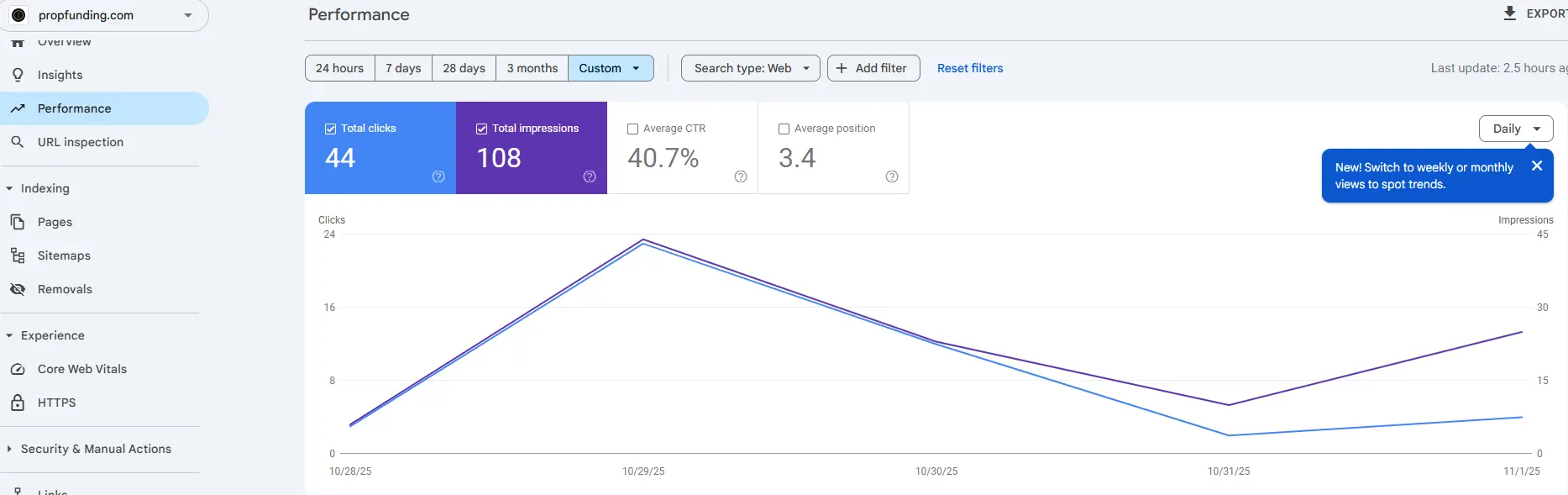Collapse the Indexing section

point(9,188)
